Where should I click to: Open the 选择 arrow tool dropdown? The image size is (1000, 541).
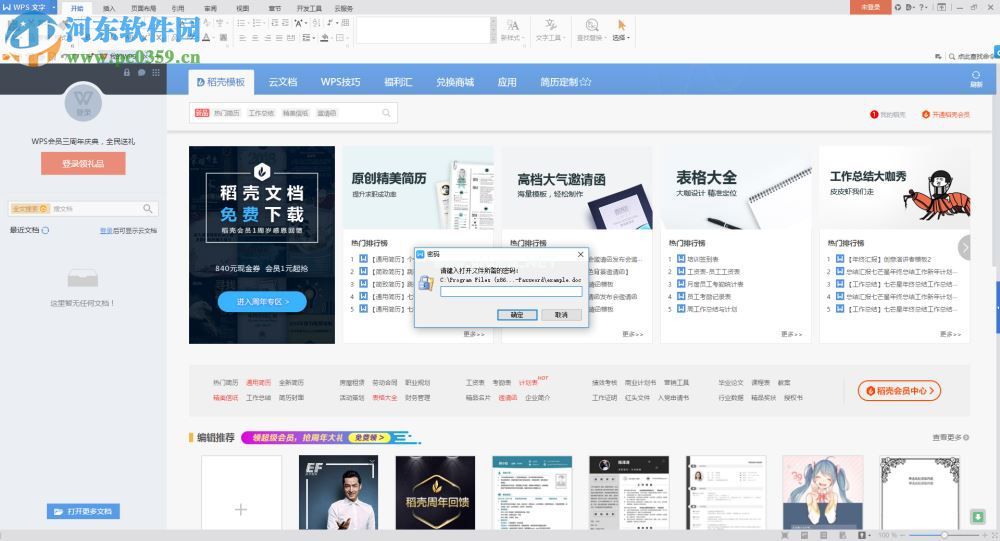tap(621, 30)
